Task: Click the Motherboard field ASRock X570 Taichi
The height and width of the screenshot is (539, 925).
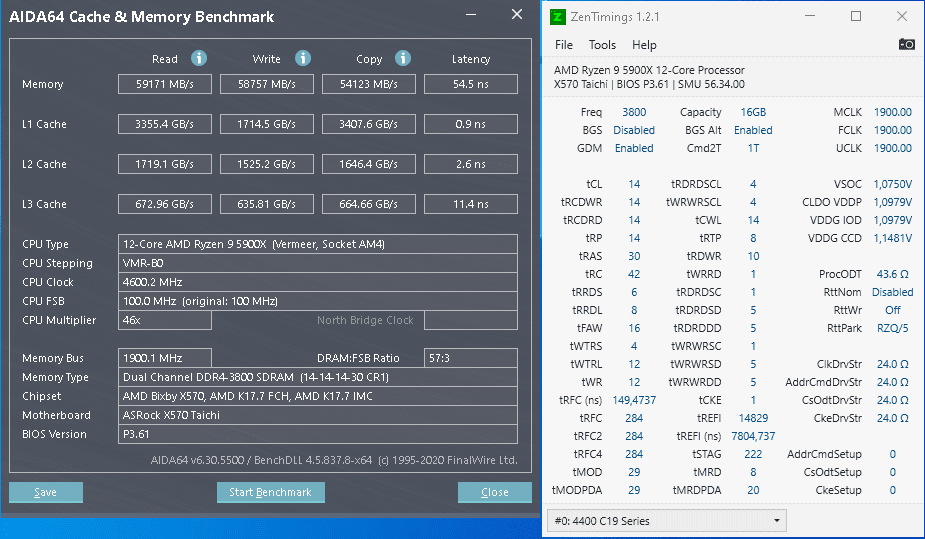Action: point(317,415)
